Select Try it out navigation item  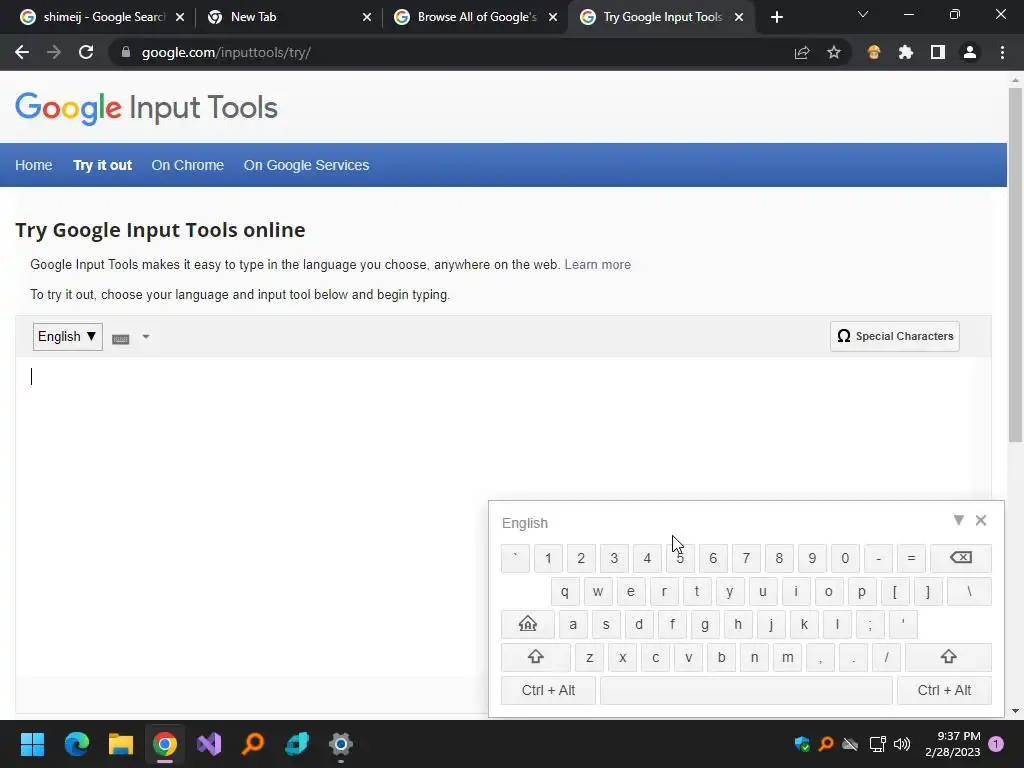pyautogui.click(x=103, y=165)
